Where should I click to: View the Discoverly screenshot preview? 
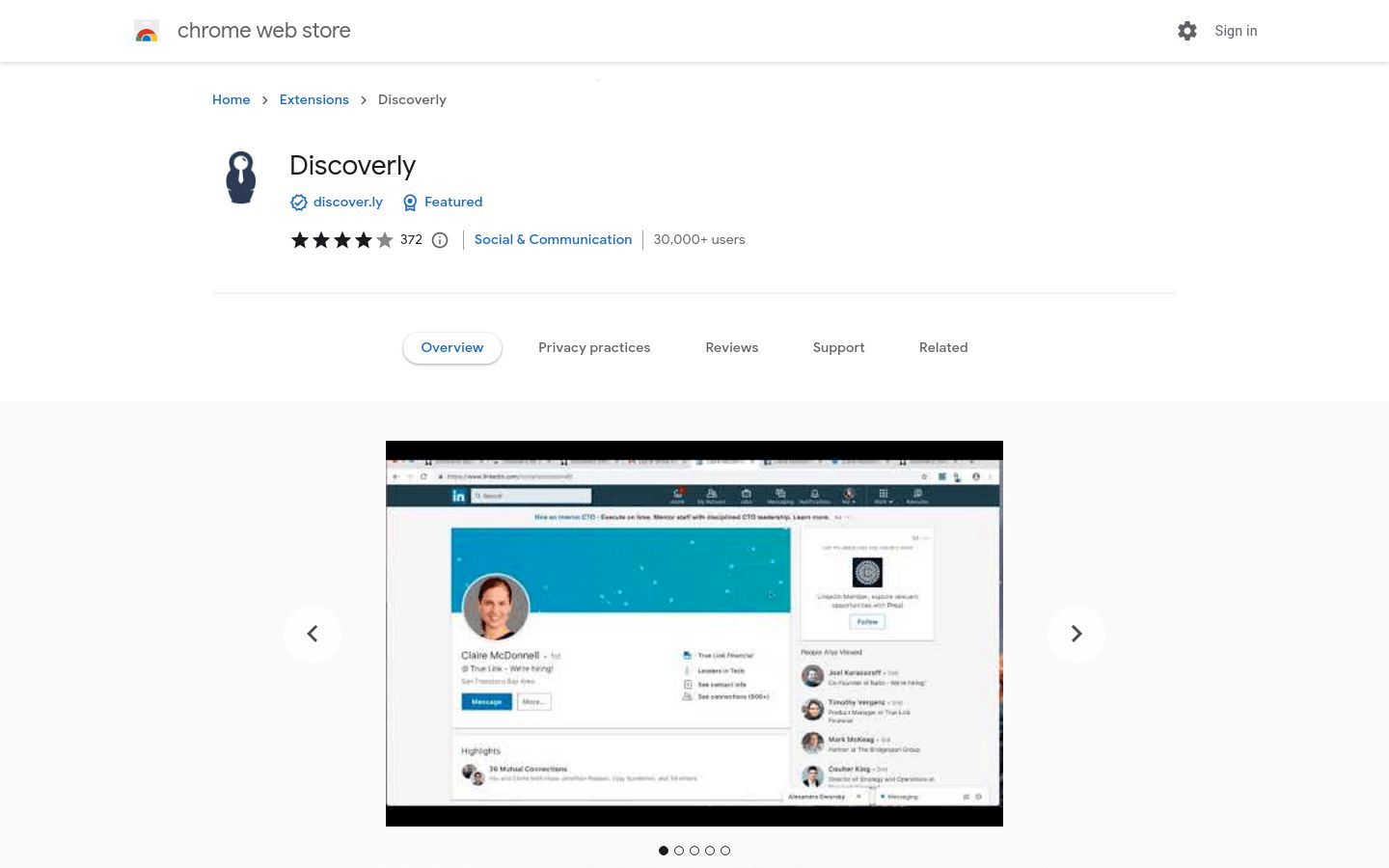694,633
